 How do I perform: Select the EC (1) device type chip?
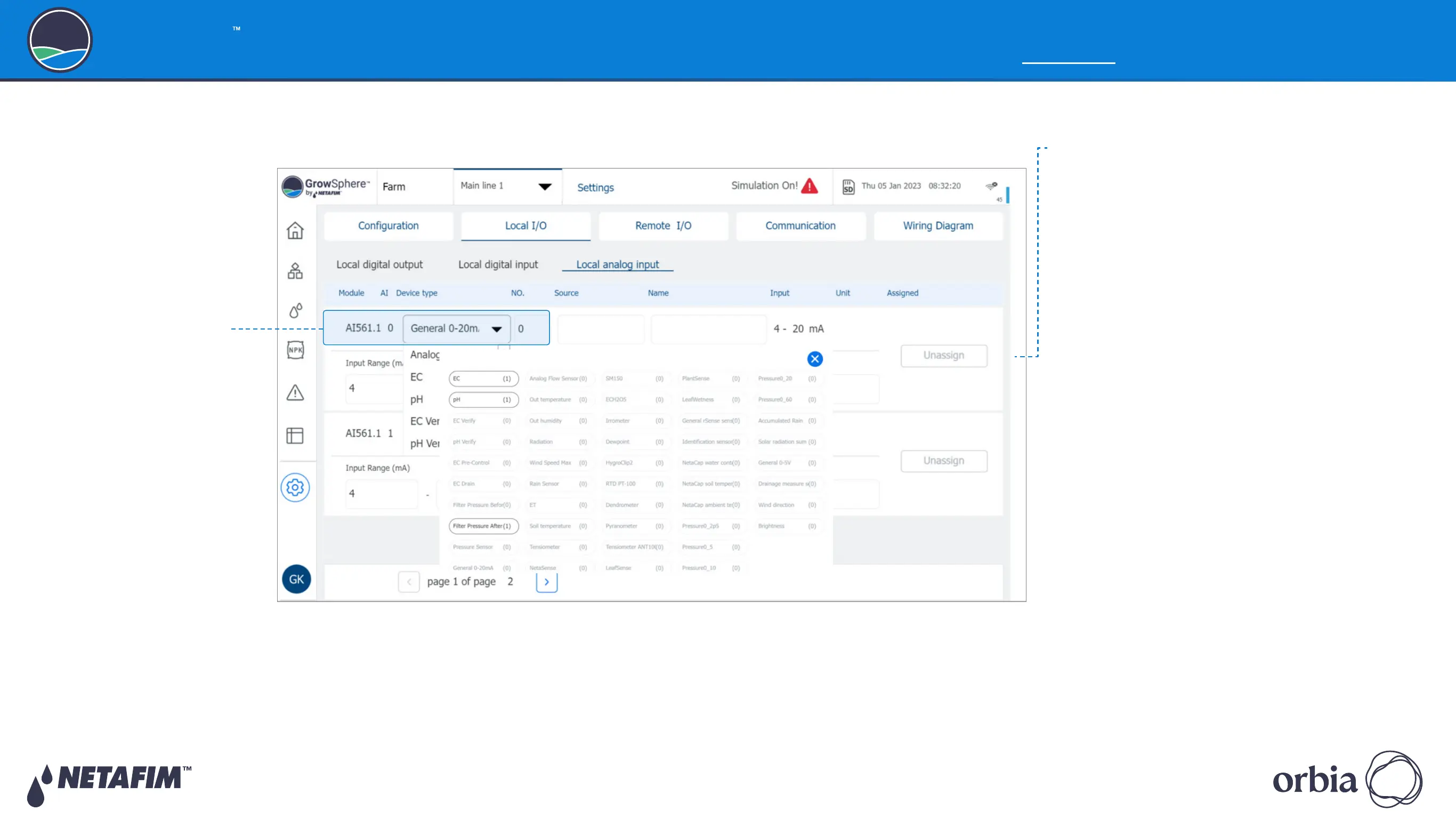pyautogui.click(x=483, y=379)
